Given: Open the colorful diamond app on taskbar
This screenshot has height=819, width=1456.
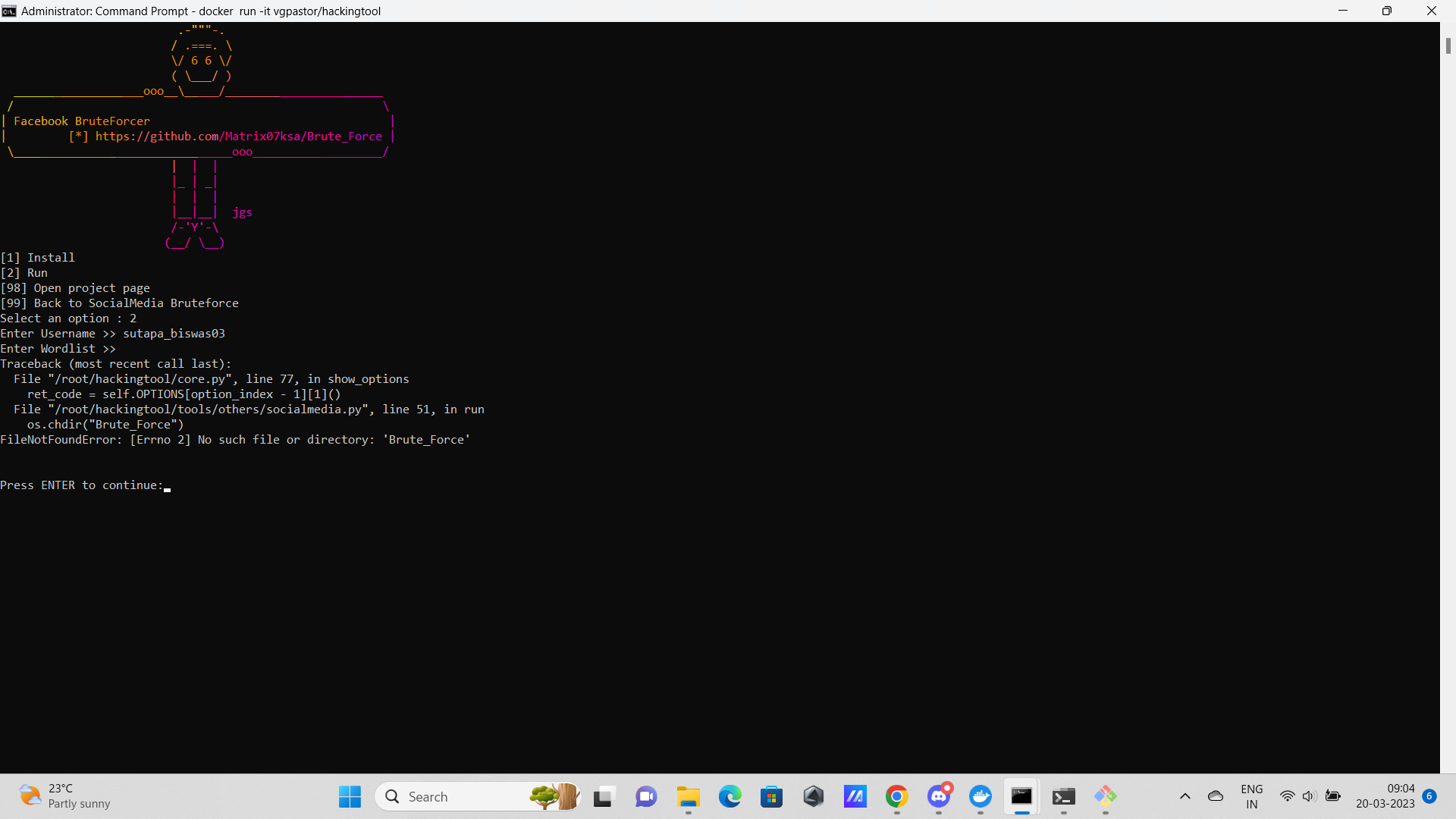Looking at the screenshot, I should [x=1106, y=796].
